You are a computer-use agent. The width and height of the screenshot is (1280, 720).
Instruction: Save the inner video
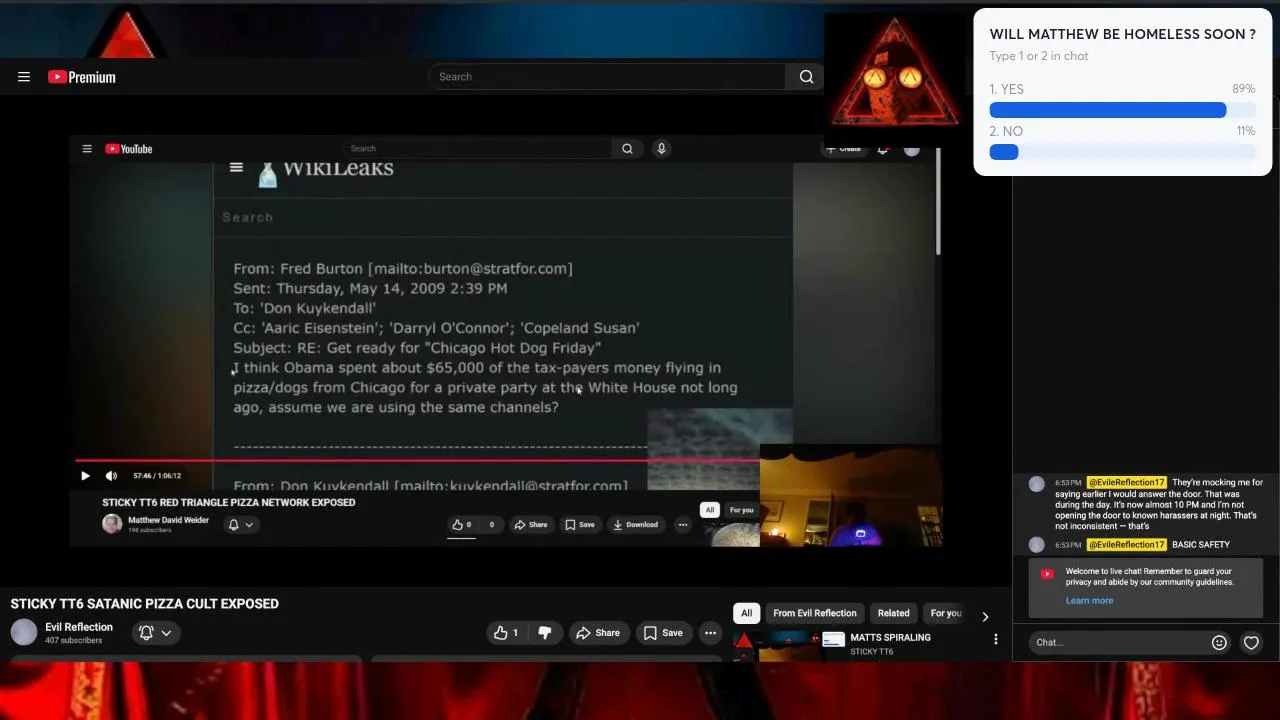580,524
